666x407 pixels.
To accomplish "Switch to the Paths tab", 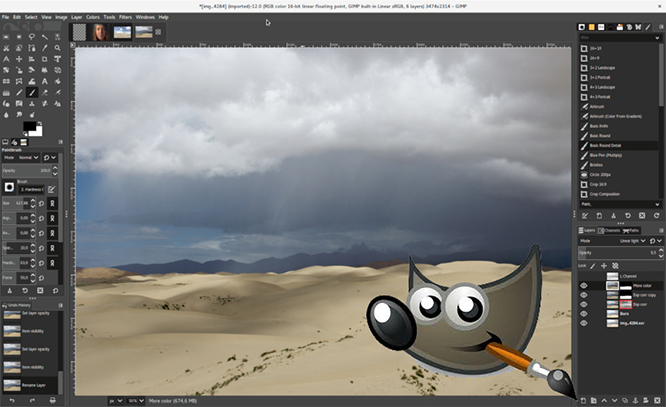I will tap(631, 230).
